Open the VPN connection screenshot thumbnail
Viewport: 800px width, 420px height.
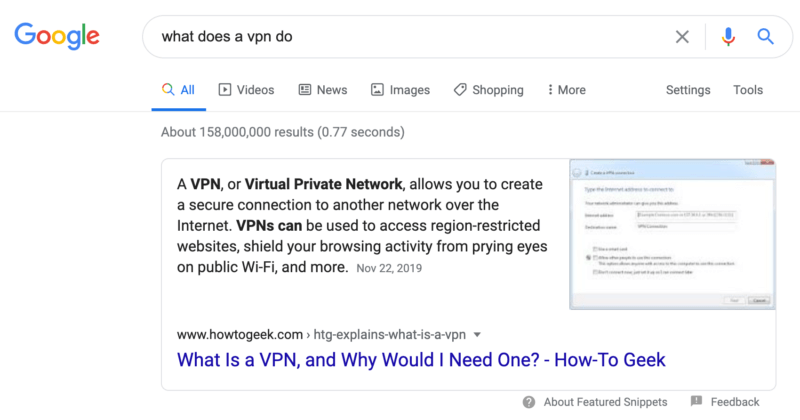(x=672, y=234)
